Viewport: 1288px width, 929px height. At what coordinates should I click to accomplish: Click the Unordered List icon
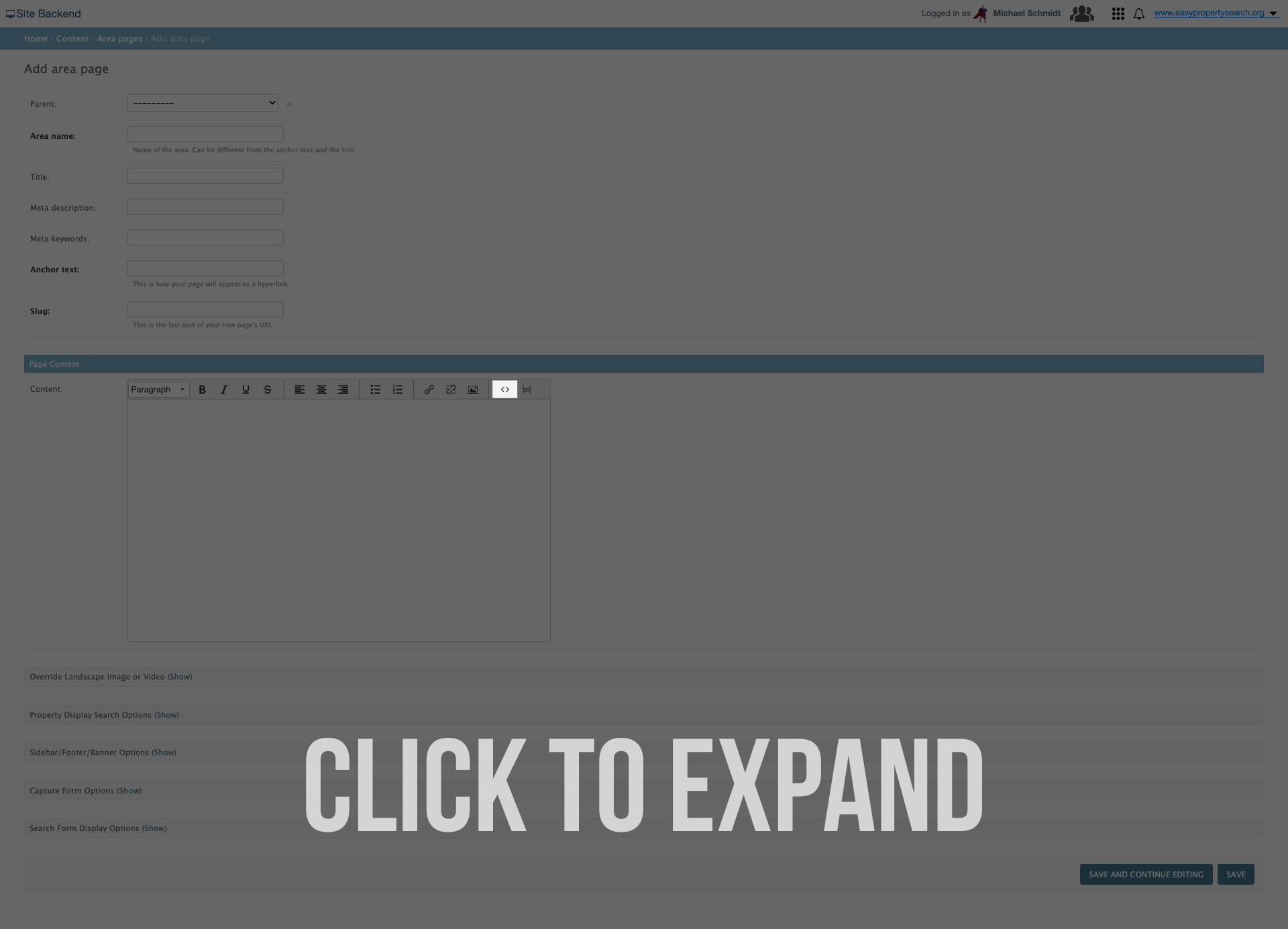(375, 389)
